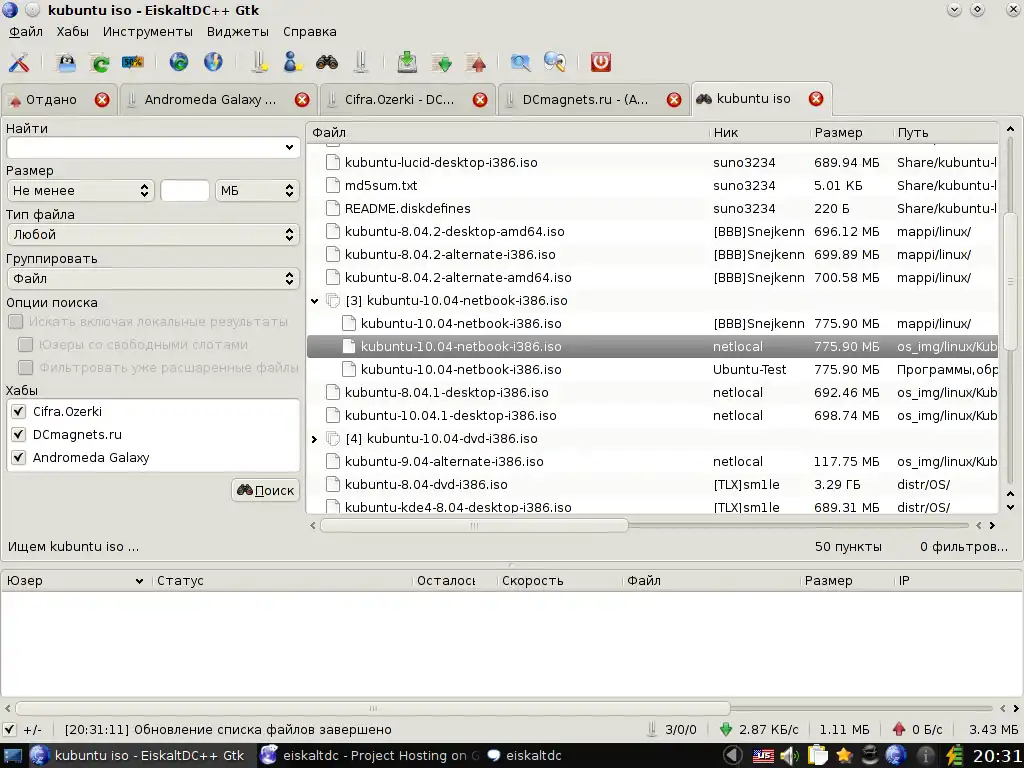Image resolution: width=1024 pixels, height=768 pixels.
Task: Click the penguin file list toolbar icon
Action: pyautogui.click(x=66, y=62)
